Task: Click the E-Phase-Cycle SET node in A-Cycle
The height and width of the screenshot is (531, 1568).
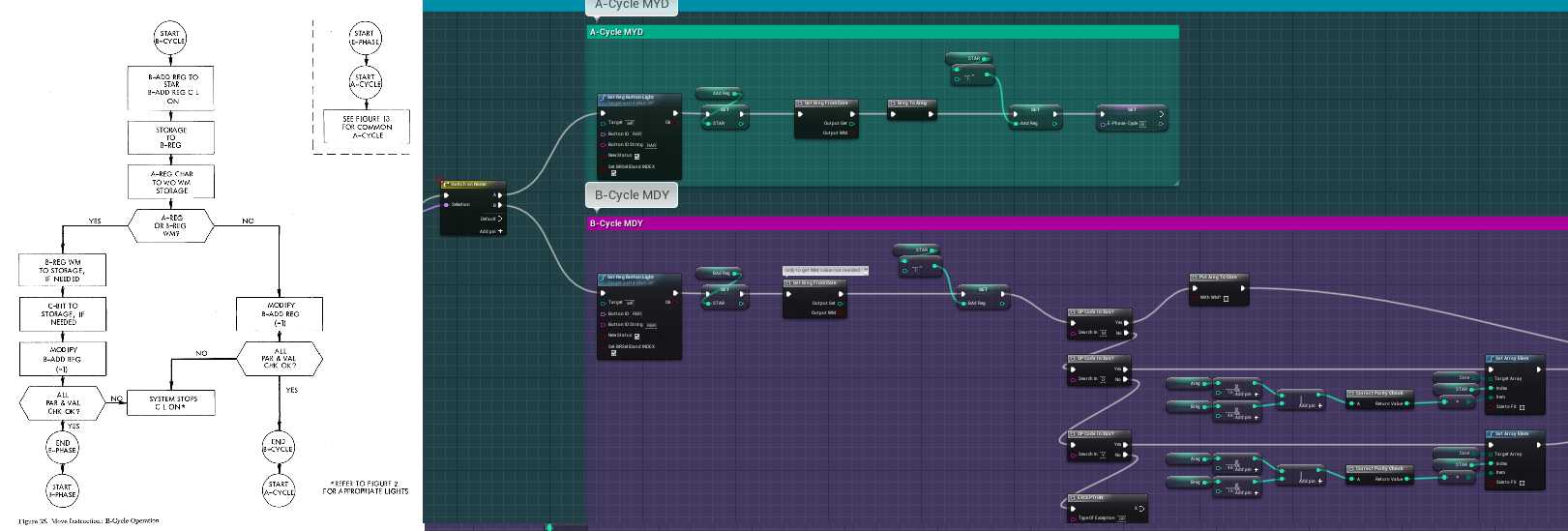Action: [x=1131, y=110]
